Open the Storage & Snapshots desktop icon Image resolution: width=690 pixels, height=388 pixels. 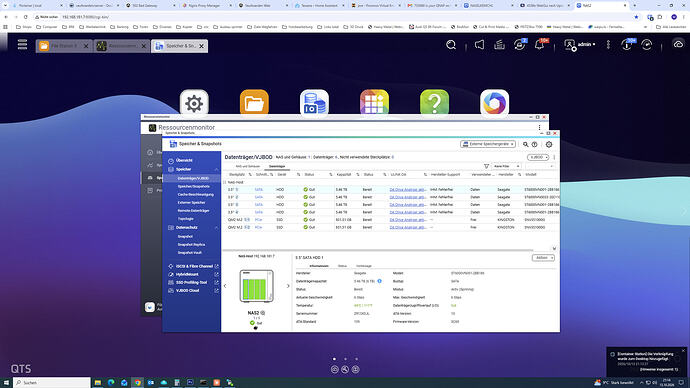(314, 103)
